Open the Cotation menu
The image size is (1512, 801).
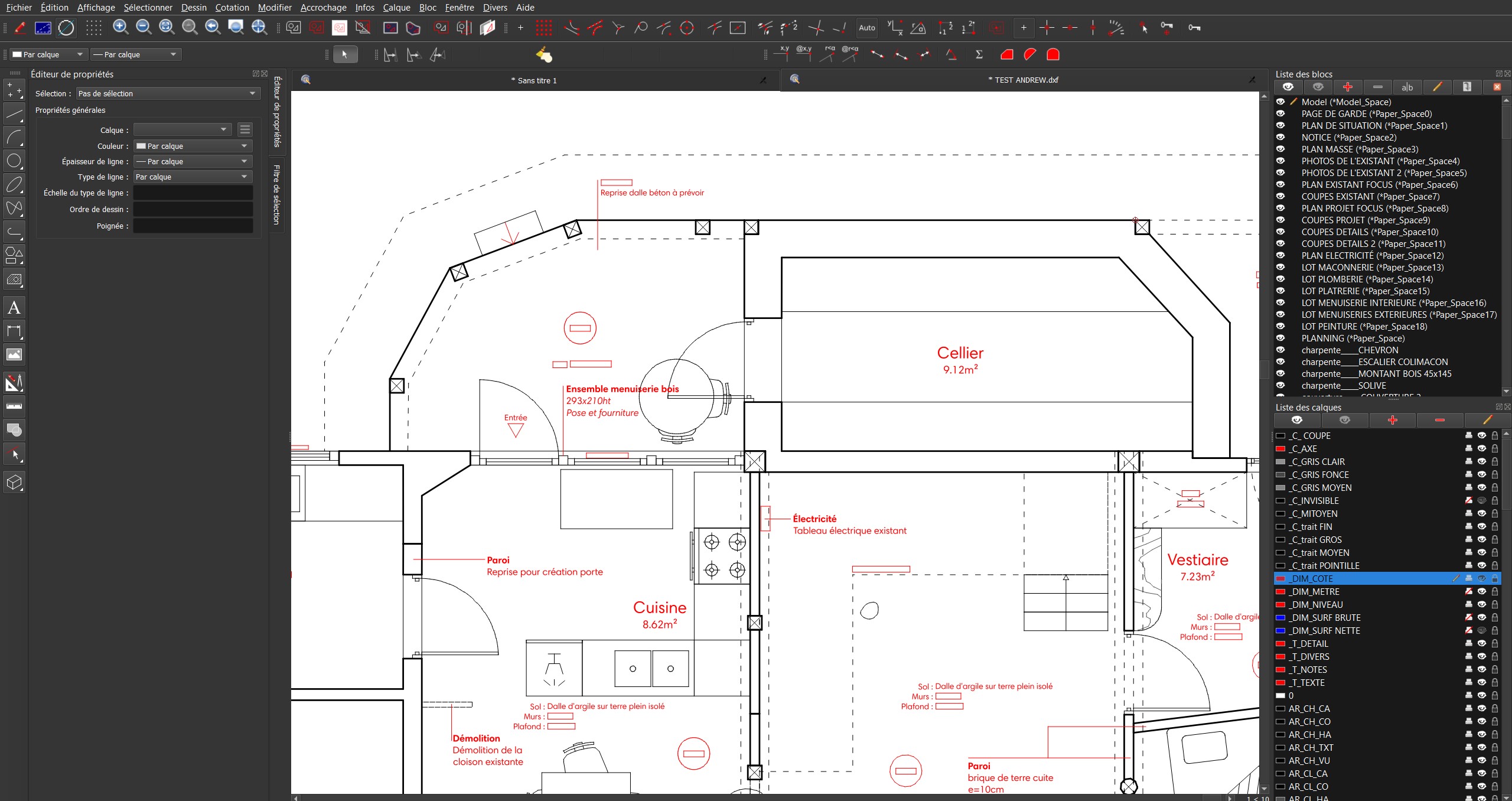[232, 7]
